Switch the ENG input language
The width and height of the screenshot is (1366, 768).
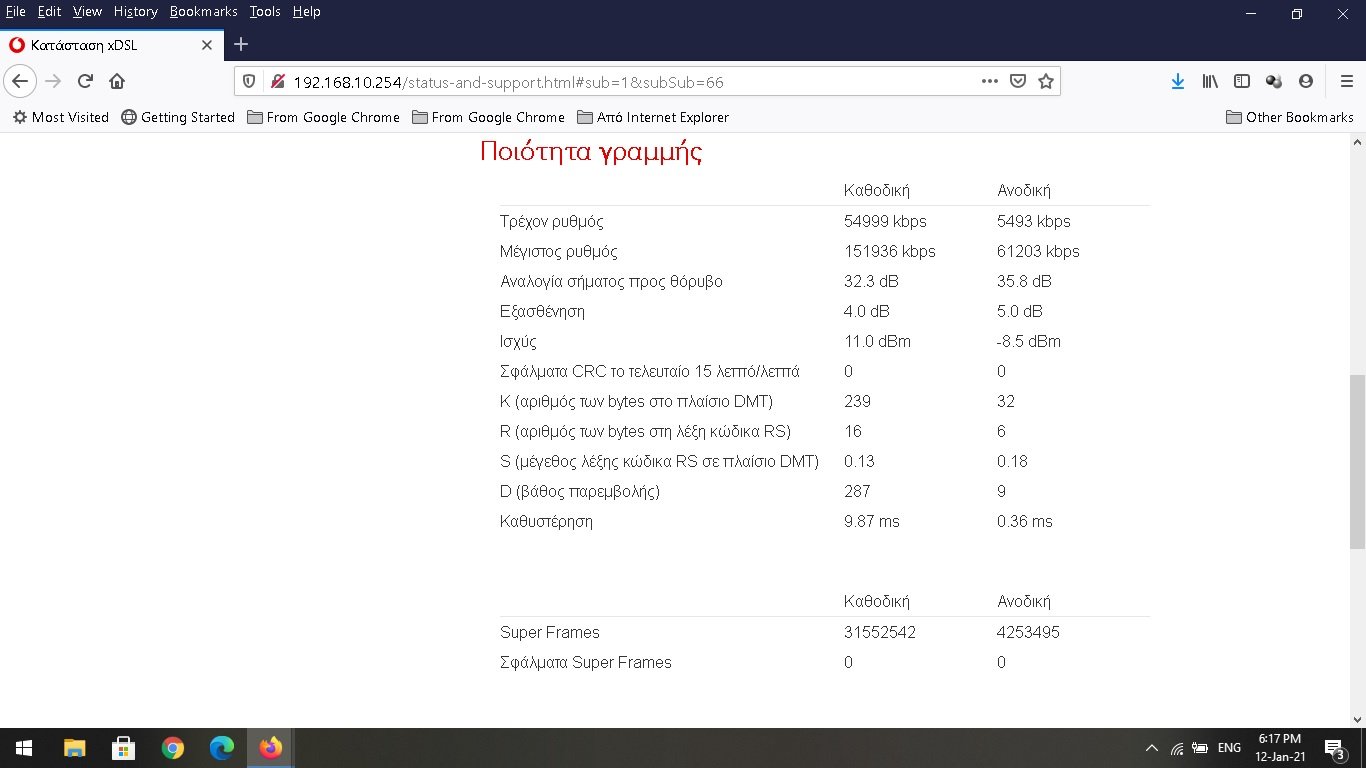pyautogui.click(x=1229, y=748)
